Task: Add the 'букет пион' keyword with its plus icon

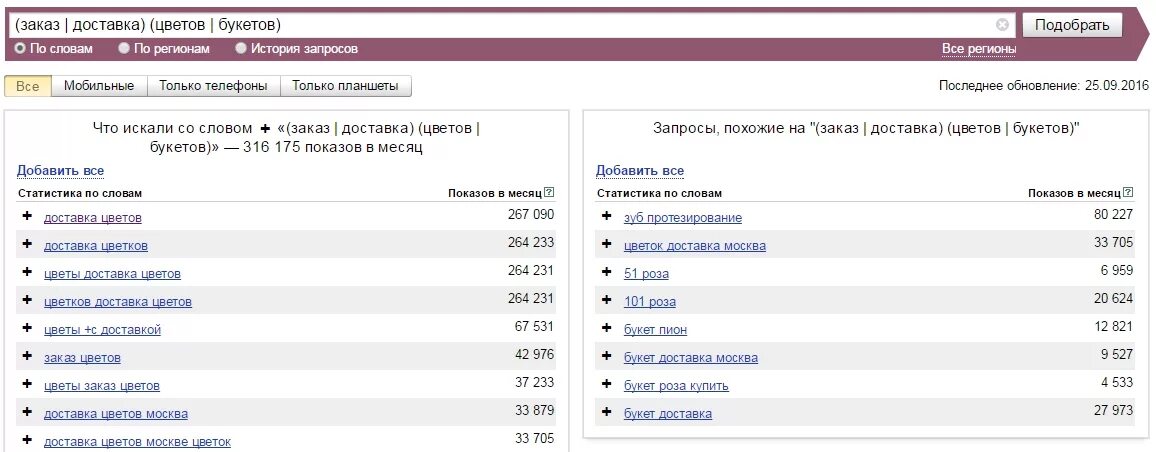Action: pyautogui.click(x=607, y=328)
